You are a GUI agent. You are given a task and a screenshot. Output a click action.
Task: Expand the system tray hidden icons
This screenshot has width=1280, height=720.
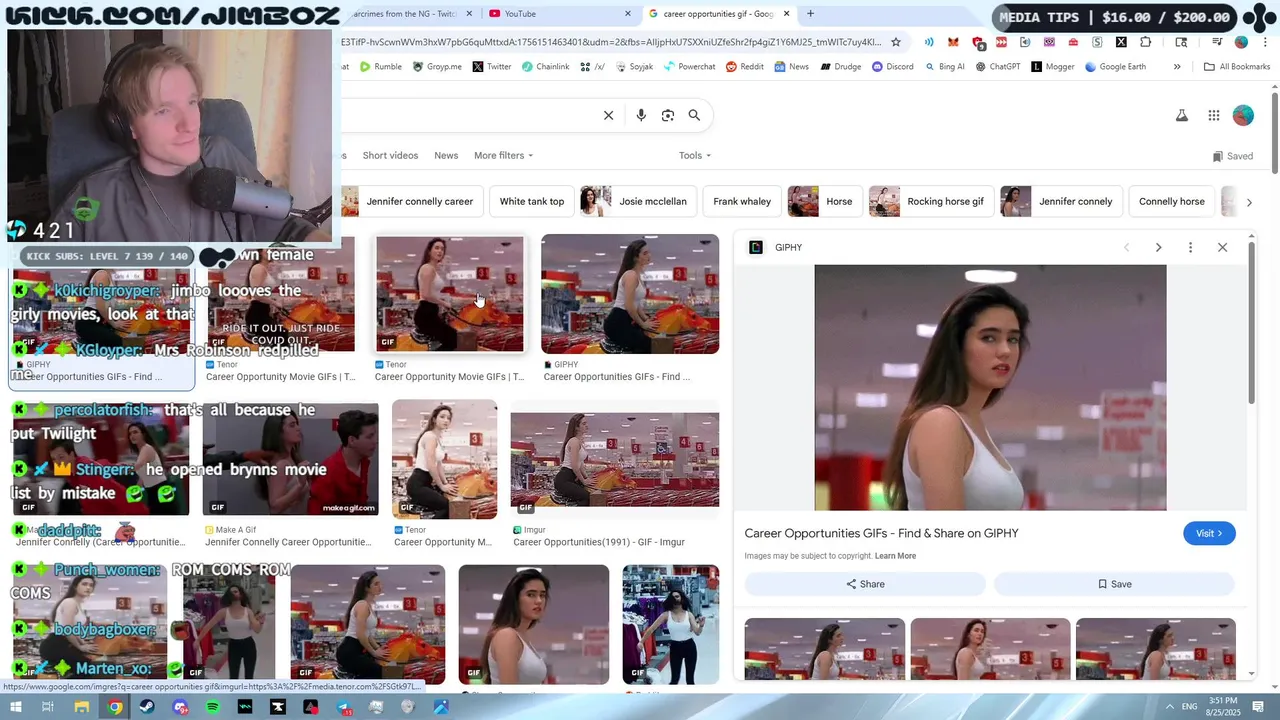(x=1171, y=707)
